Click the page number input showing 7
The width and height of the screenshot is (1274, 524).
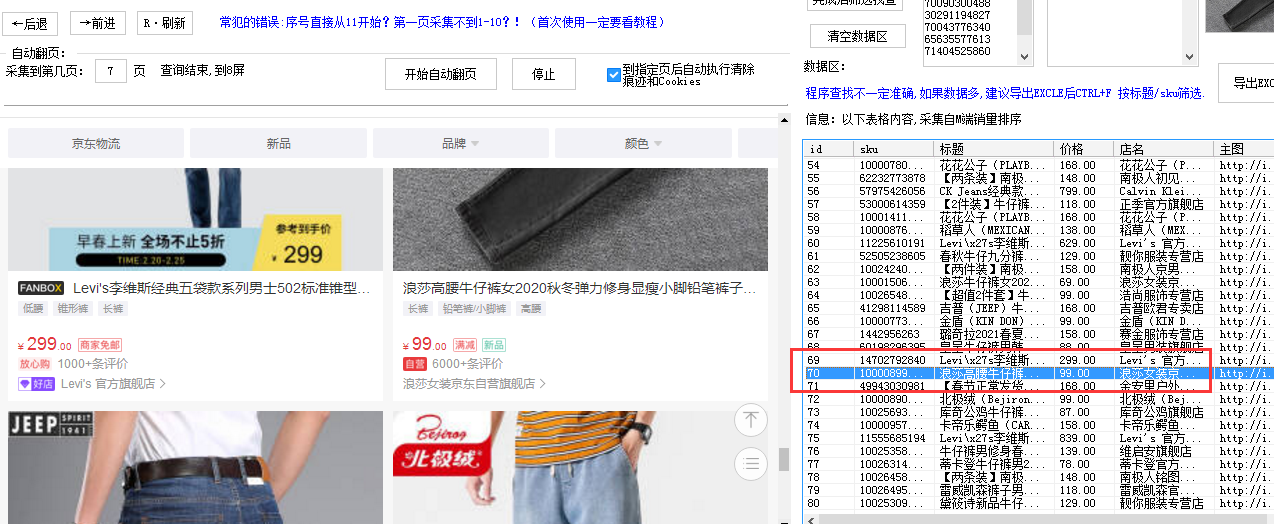pos(110,71)
